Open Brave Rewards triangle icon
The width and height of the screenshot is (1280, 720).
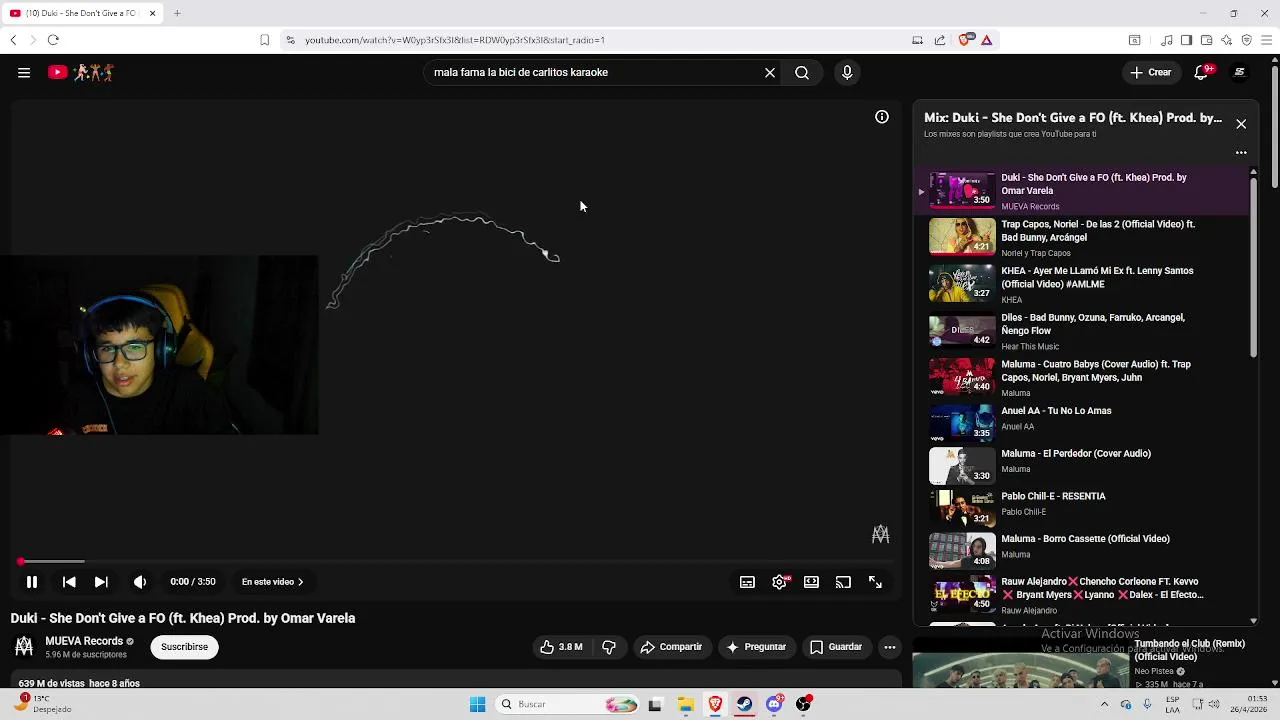pos(986,40)
